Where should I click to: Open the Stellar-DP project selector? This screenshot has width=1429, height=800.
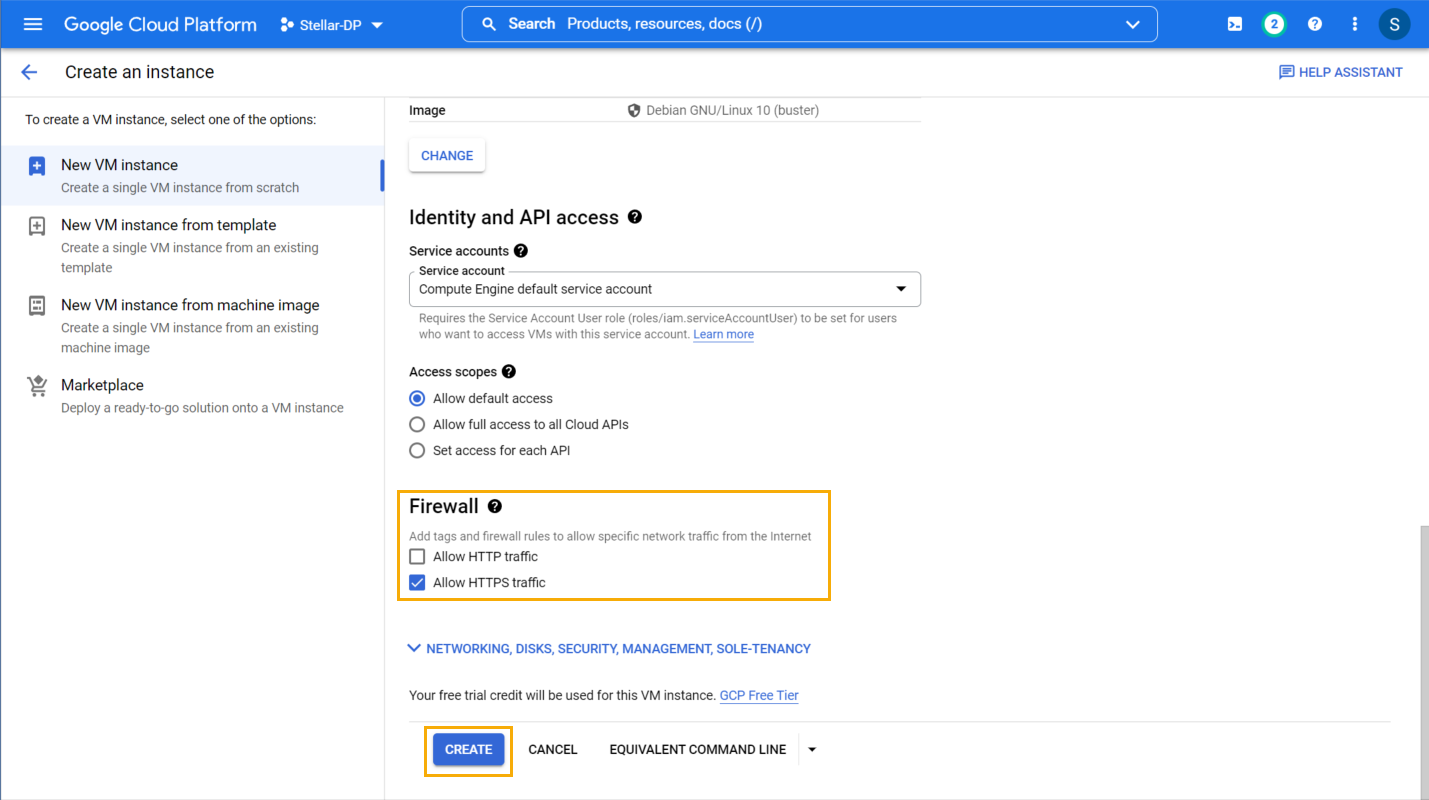coord(332,25)
